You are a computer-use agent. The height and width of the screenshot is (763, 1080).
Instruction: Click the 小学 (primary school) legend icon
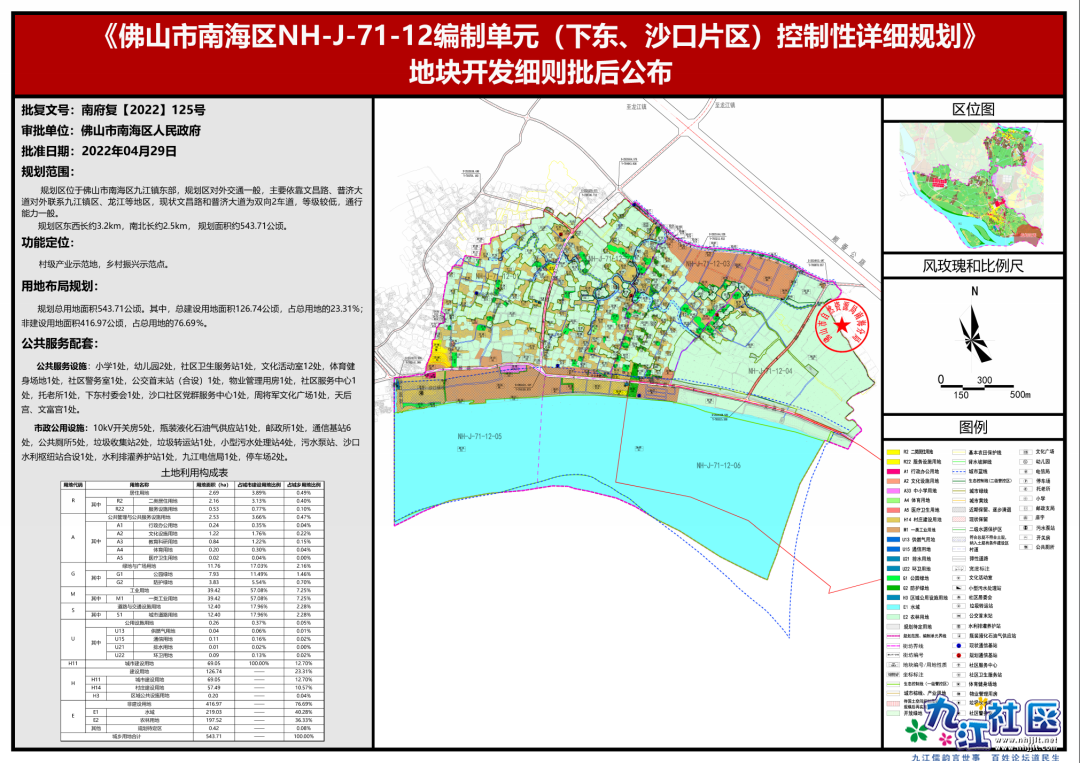[1026, 498]
